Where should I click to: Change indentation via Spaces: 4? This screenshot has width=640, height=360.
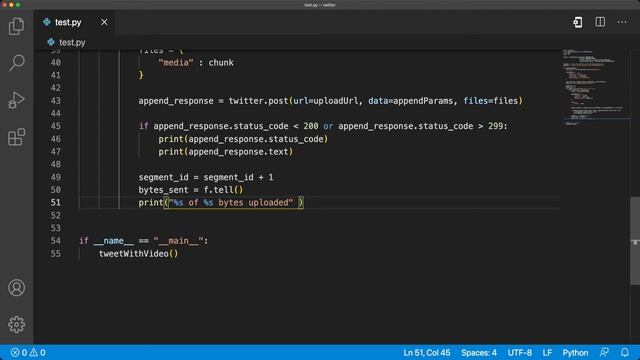click(479, 353)
